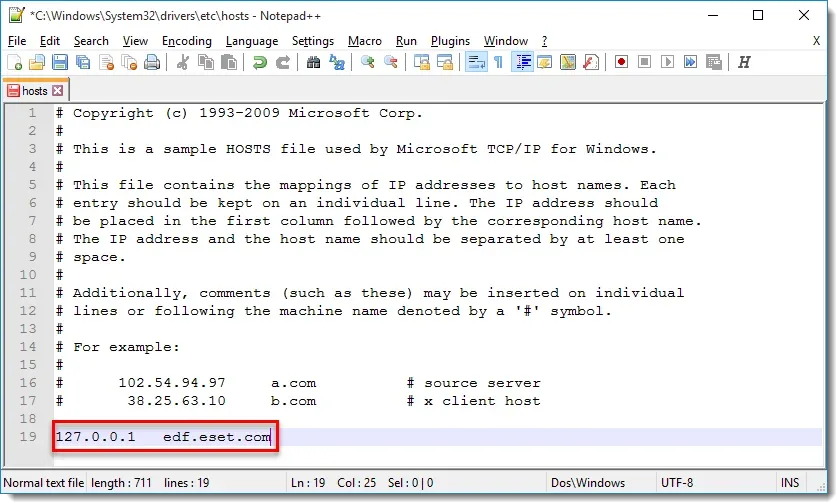Play back the recorded macro

tap(667, 62)
